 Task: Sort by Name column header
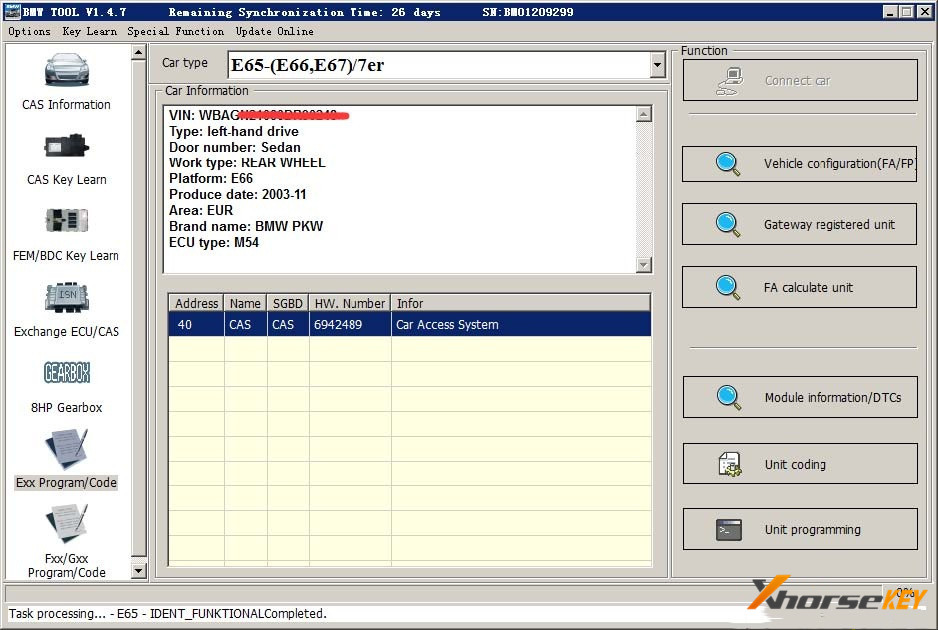[245, 303]
